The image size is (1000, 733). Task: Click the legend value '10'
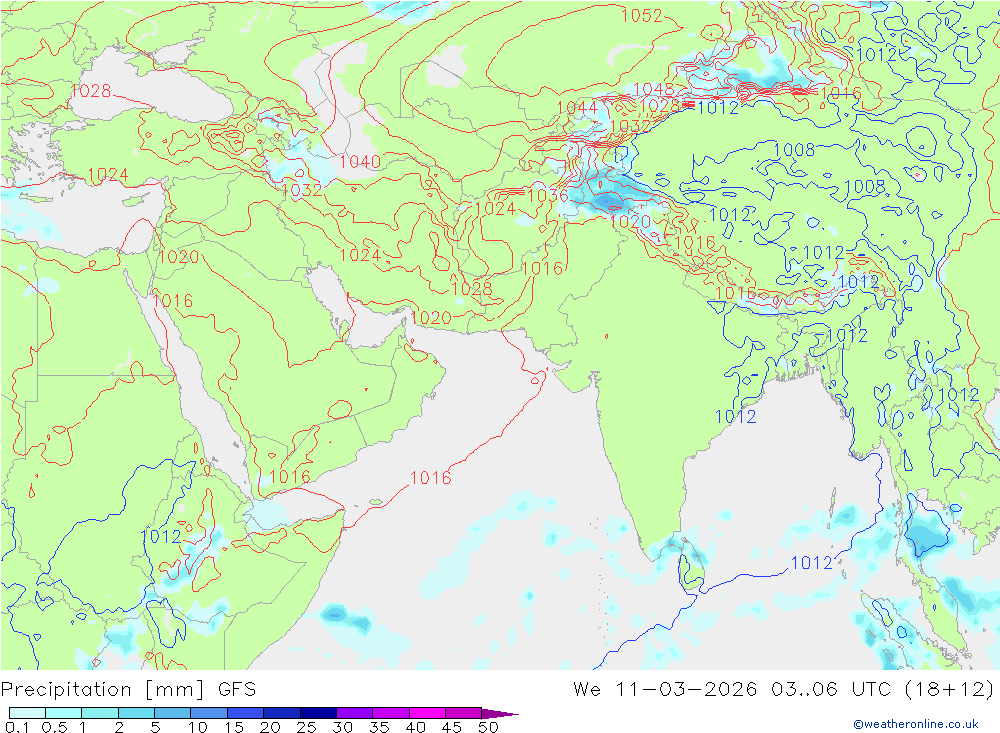[x=198, y=727]
